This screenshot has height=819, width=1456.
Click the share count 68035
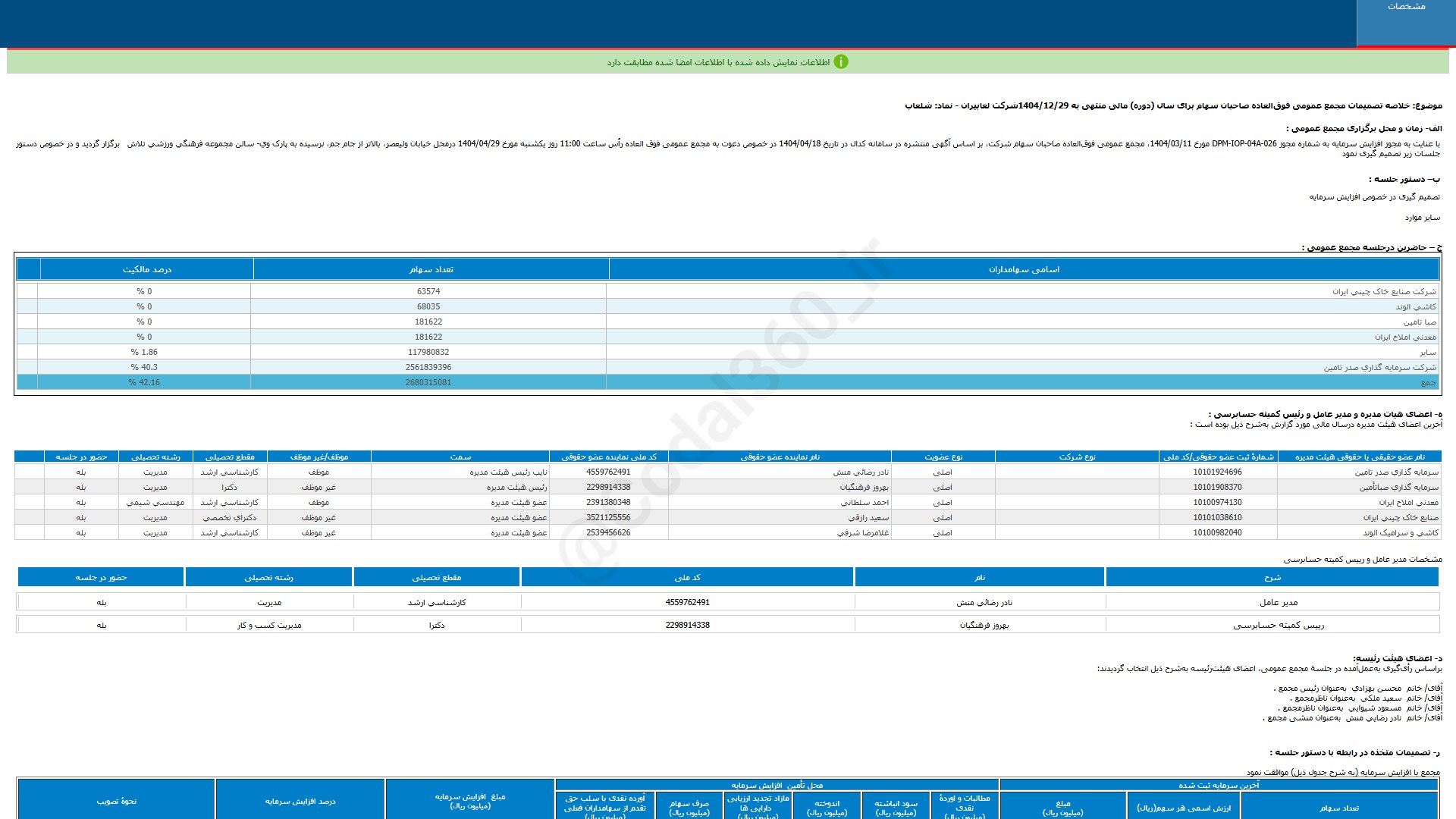coord(428,306)
